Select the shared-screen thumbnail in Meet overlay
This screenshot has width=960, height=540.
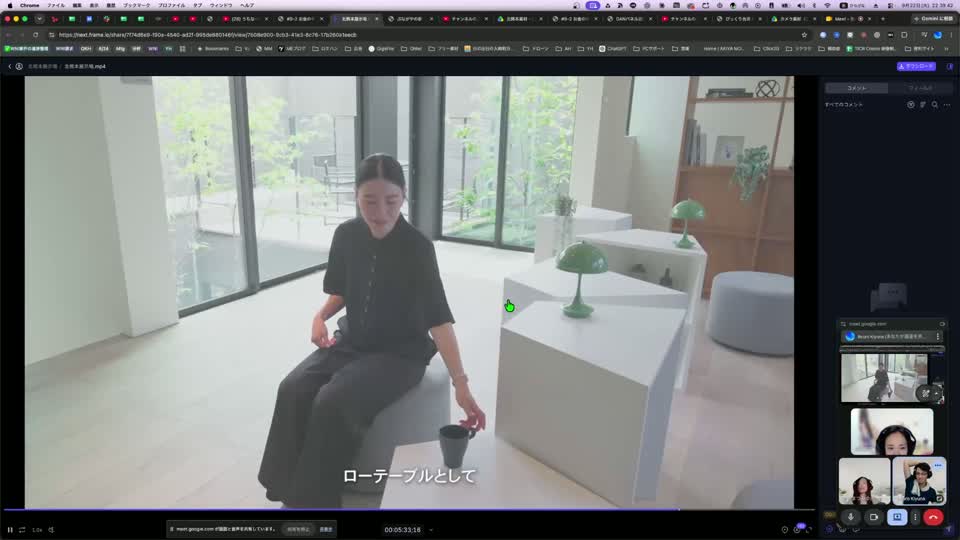point(884,378)
